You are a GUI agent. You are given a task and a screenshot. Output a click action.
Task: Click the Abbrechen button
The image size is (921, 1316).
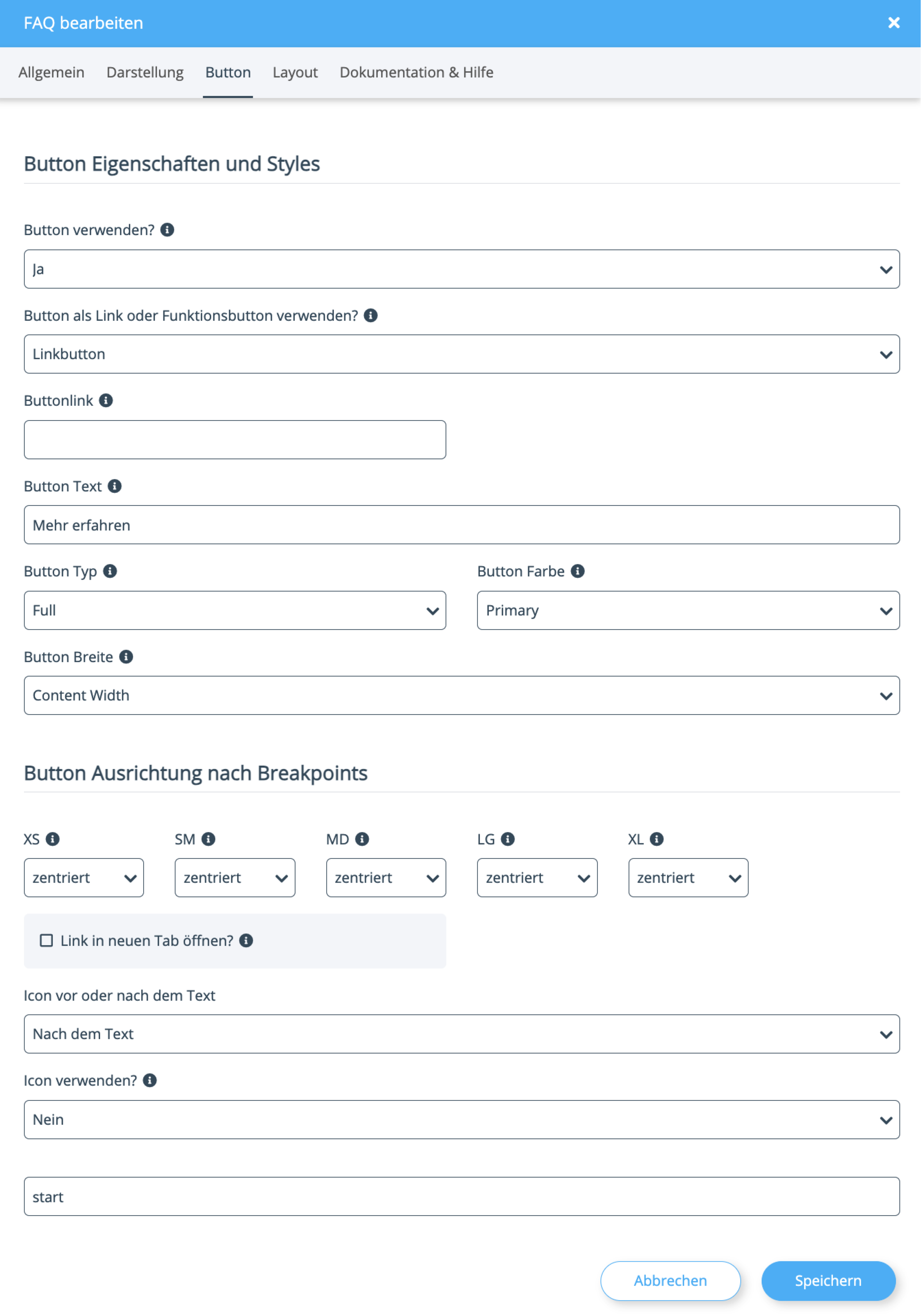pos(670,1280)
